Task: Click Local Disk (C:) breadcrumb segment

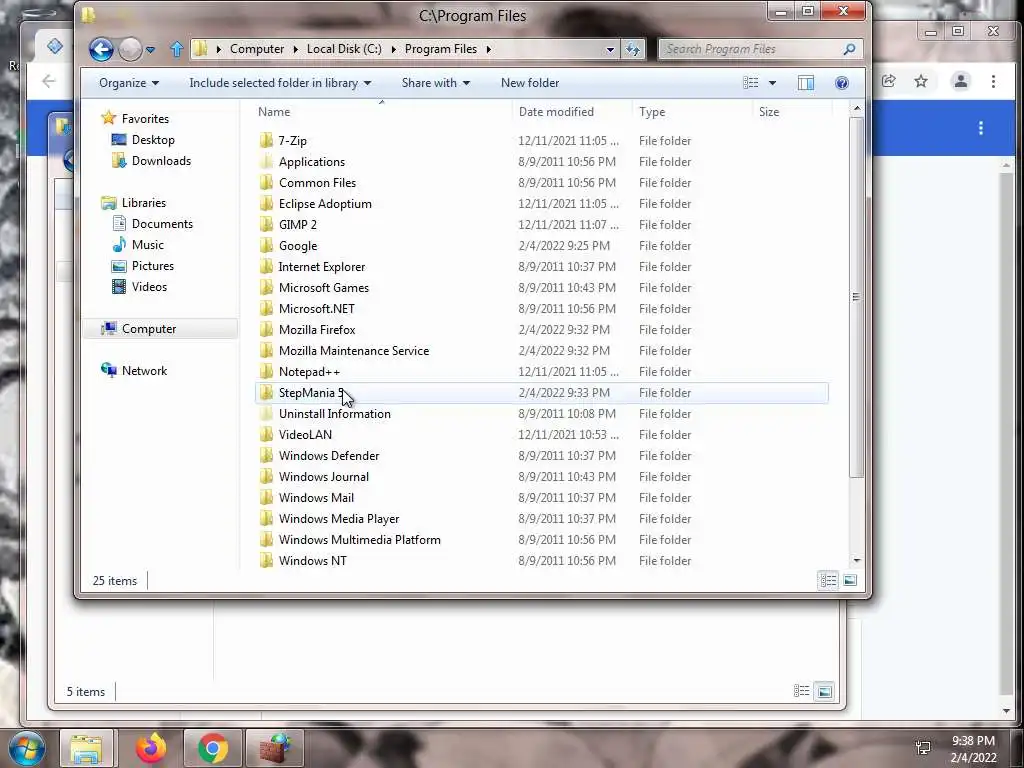Action: click(x=344, y=49)
